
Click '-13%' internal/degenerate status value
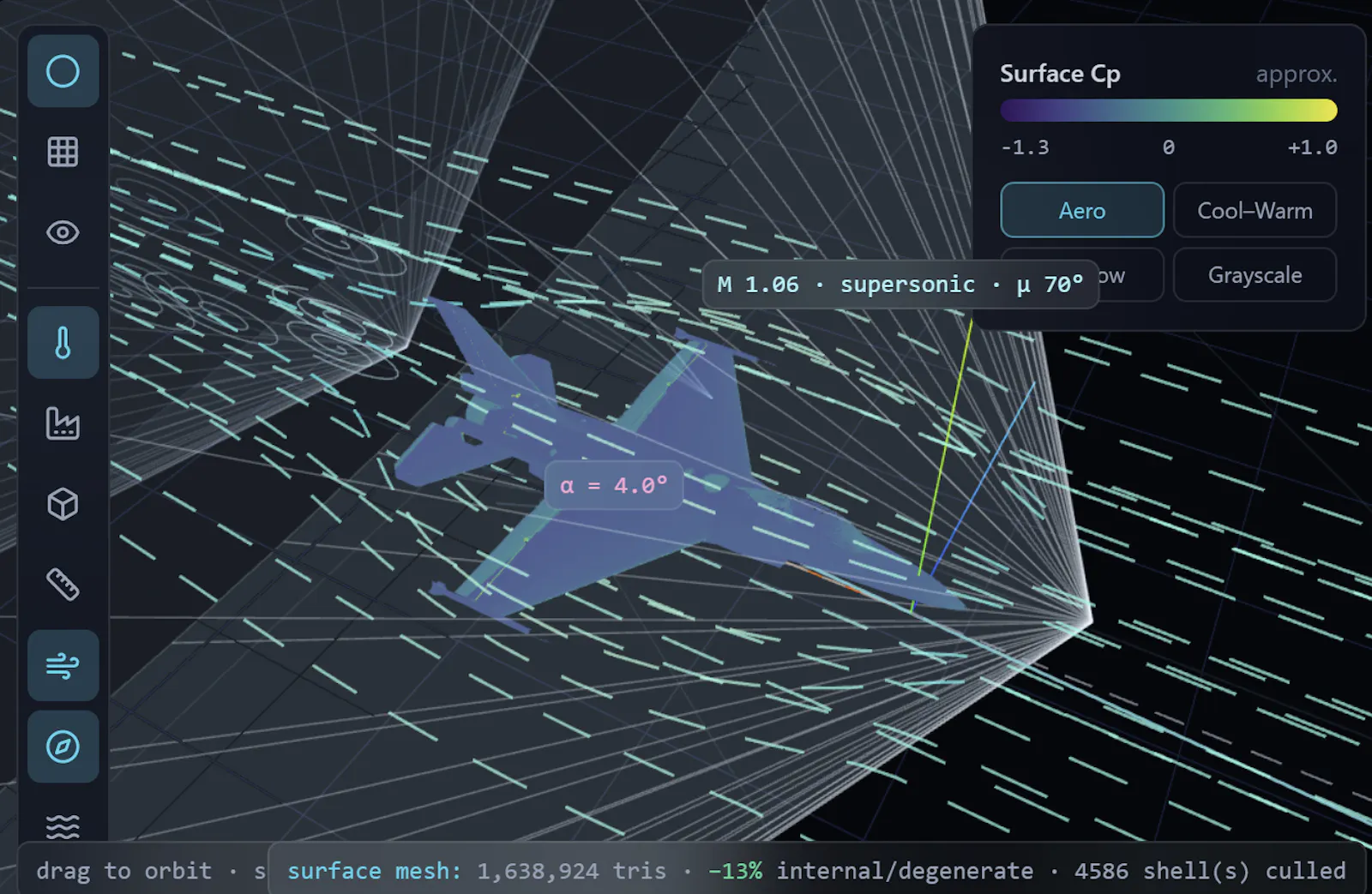[x=735, y=871]
